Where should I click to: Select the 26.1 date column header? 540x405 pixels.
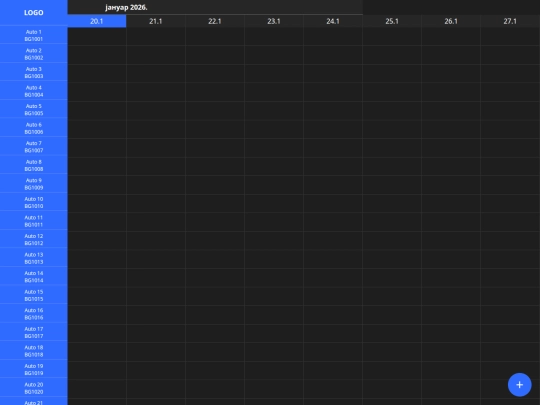click(451, 21)
